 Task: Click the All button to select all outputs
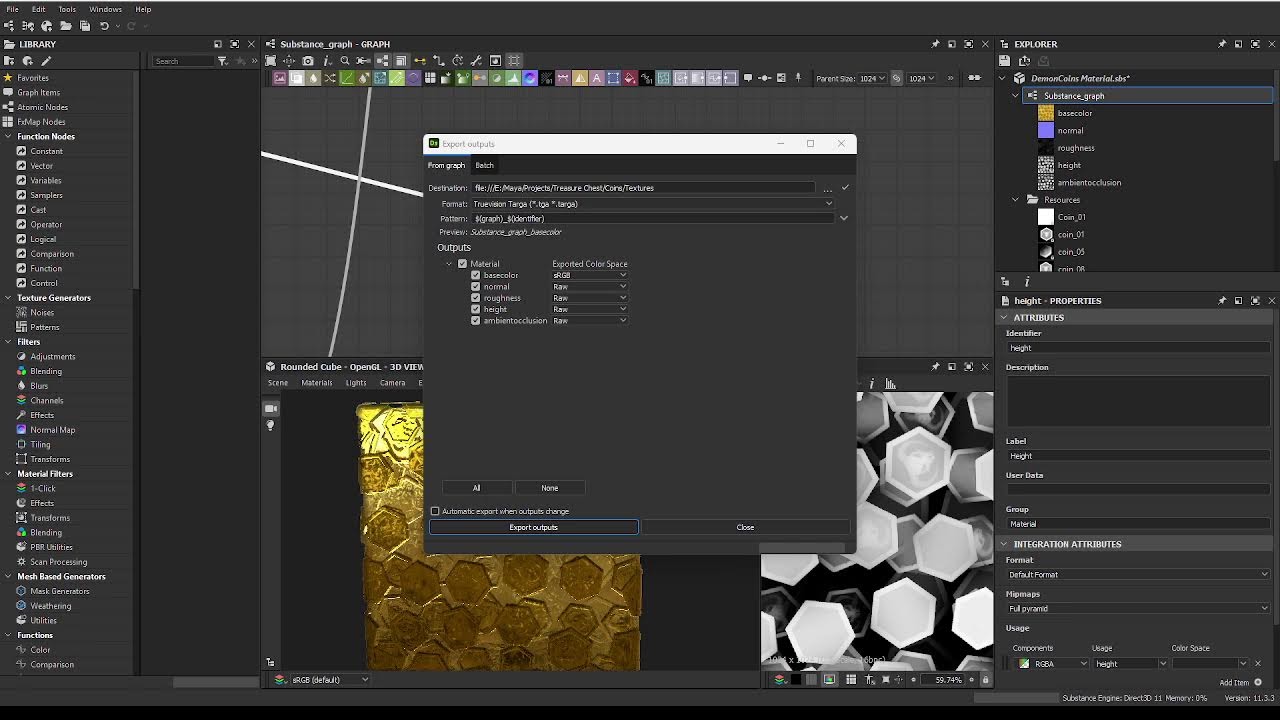click(x=476, y=488)
